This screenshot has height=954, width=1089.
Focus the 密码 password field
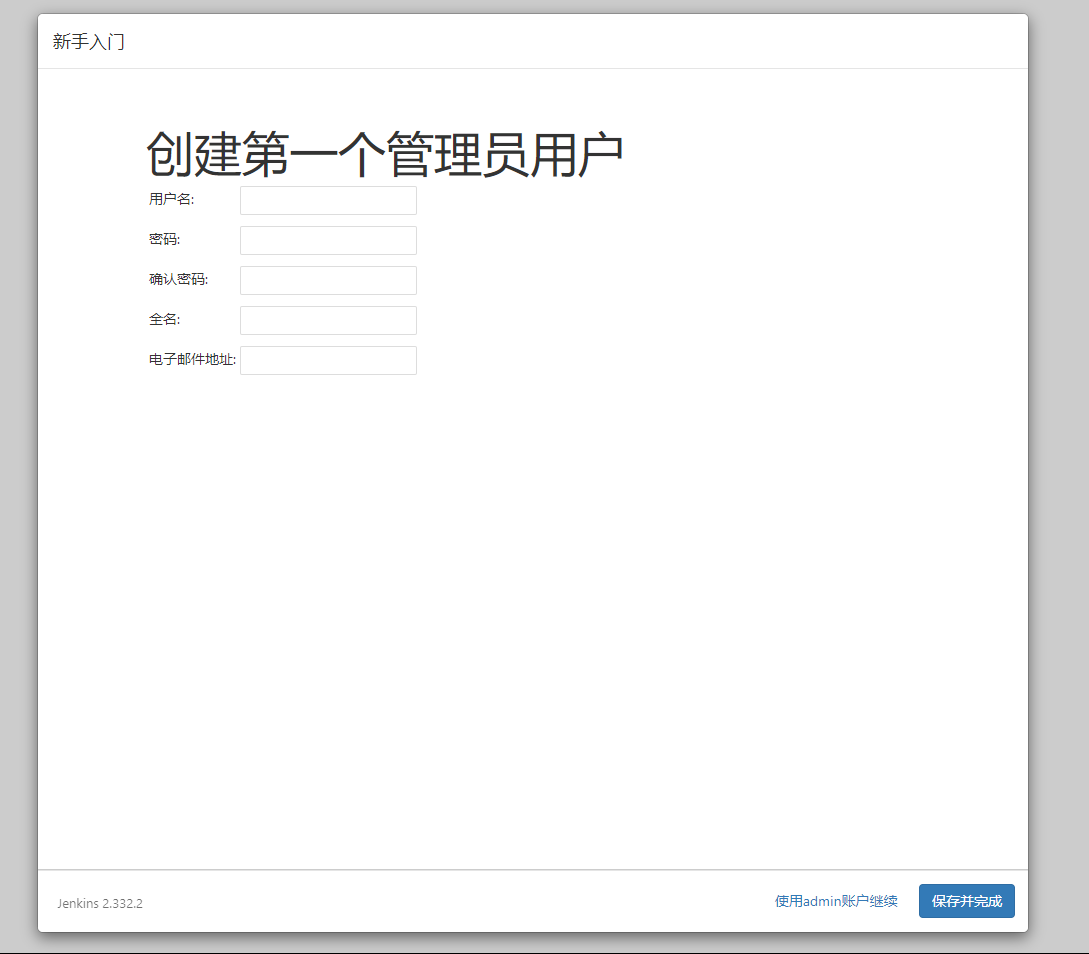328,240
